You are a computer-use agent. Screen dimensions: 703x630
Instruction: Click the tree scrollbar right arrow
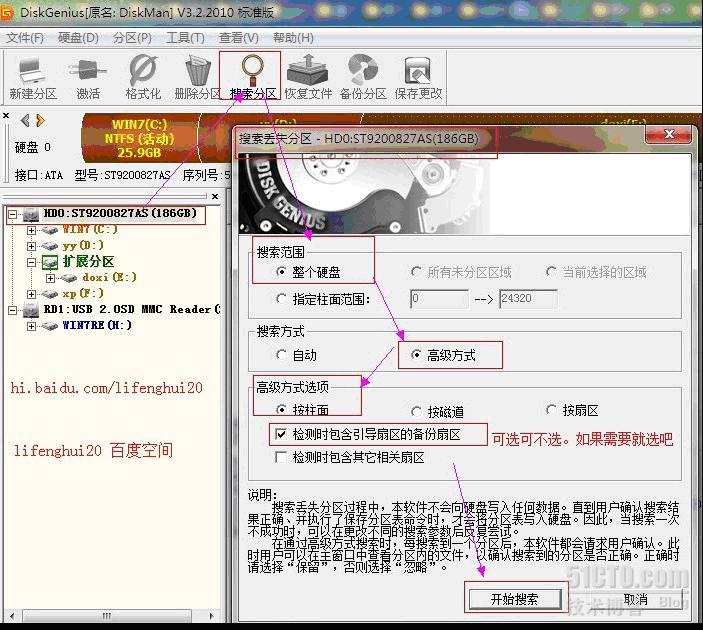click(x=212, y=616)
